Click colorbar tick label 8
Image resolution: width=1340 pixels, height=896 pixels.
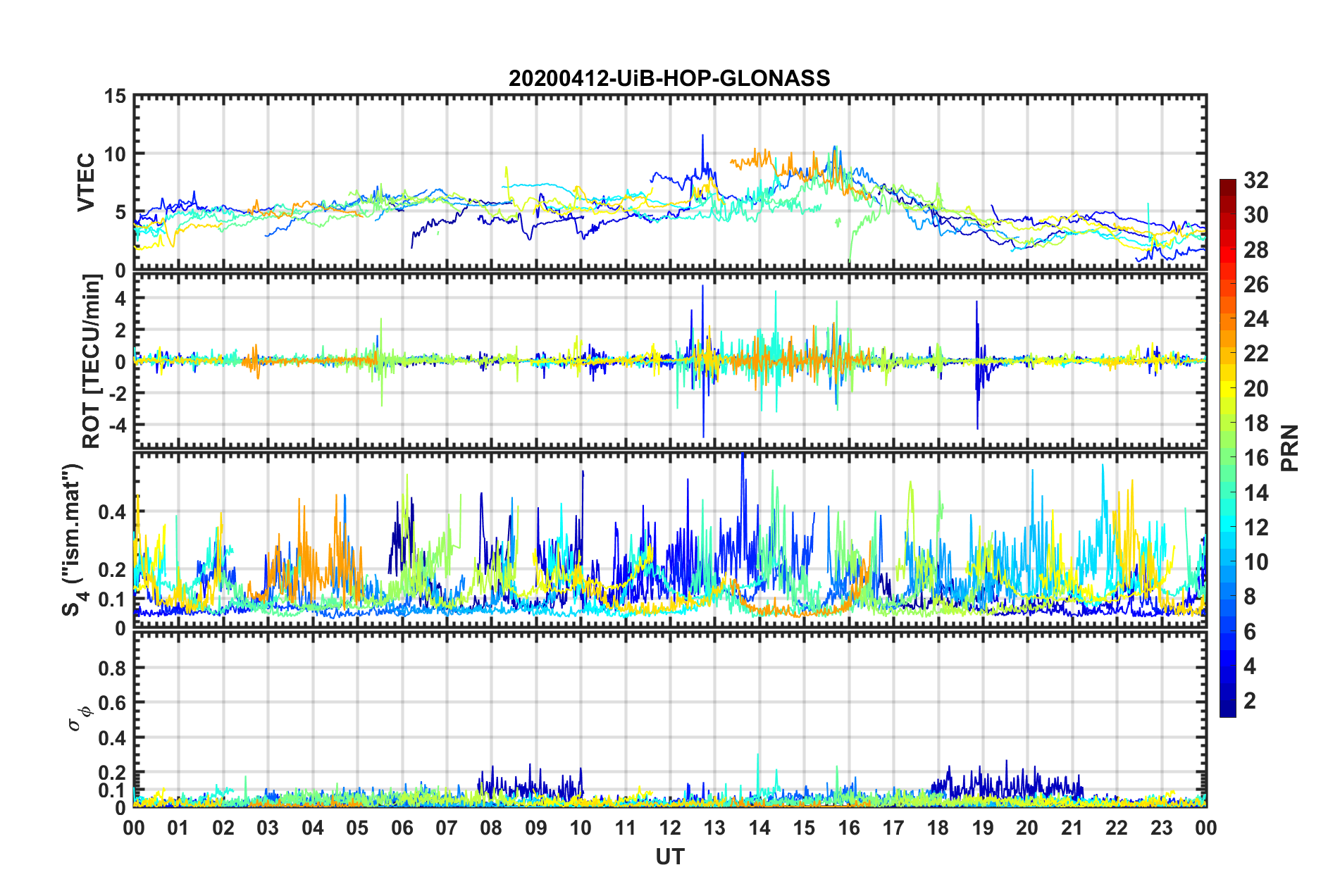[x=1250, y=597]
